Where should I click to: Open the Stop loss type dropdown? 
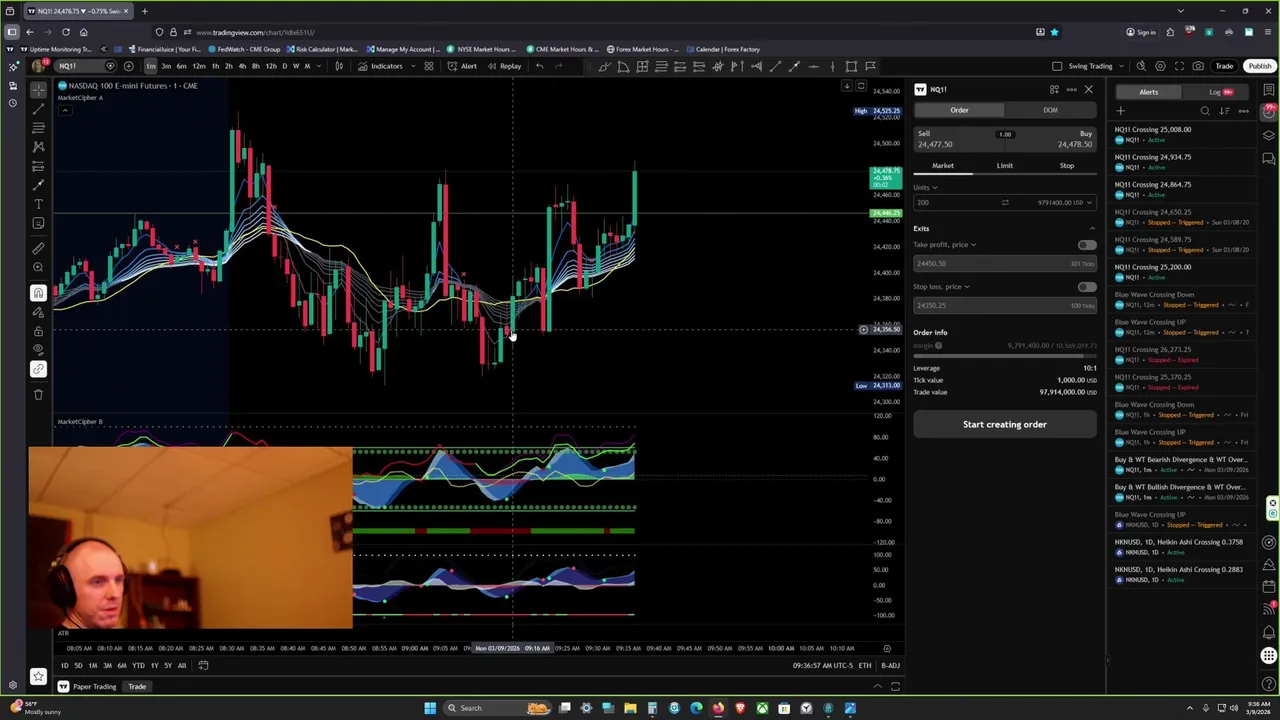941,286
